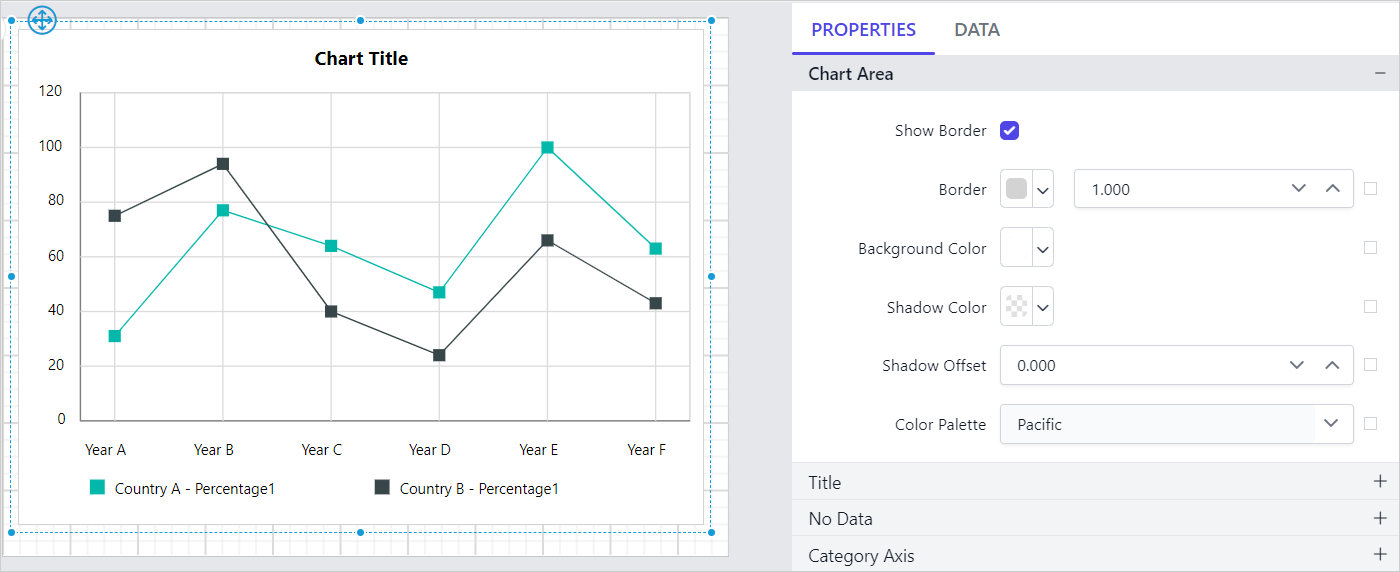Toggle the small checkbox beside Color Palette

point(1370,424)
